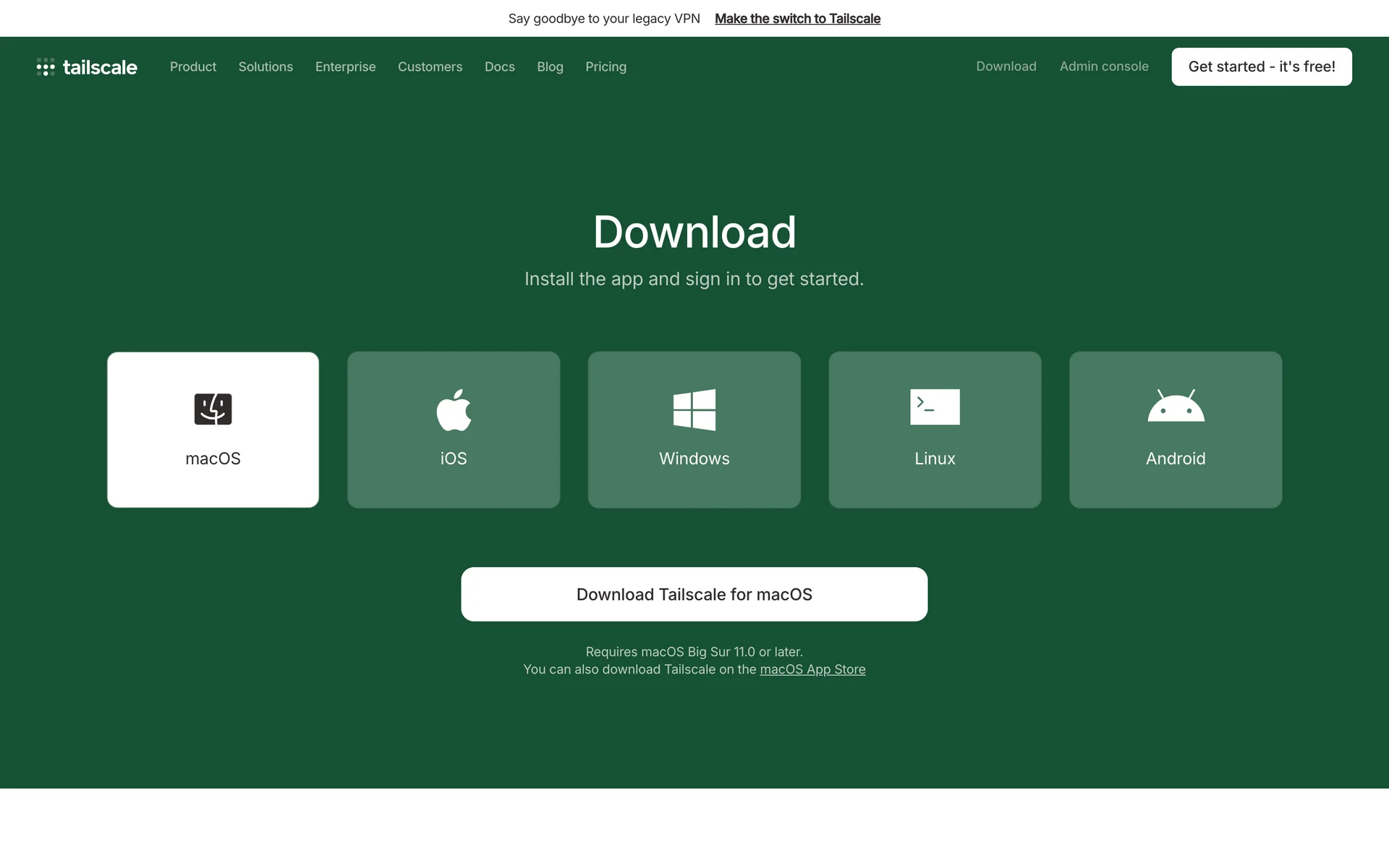
Task: Expand the Solutions menu
Action: (266, 67)
